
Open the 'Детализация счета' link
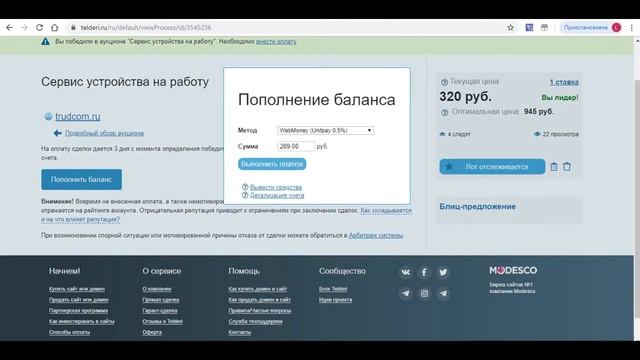pyautogui.click(x=277, y=196)
